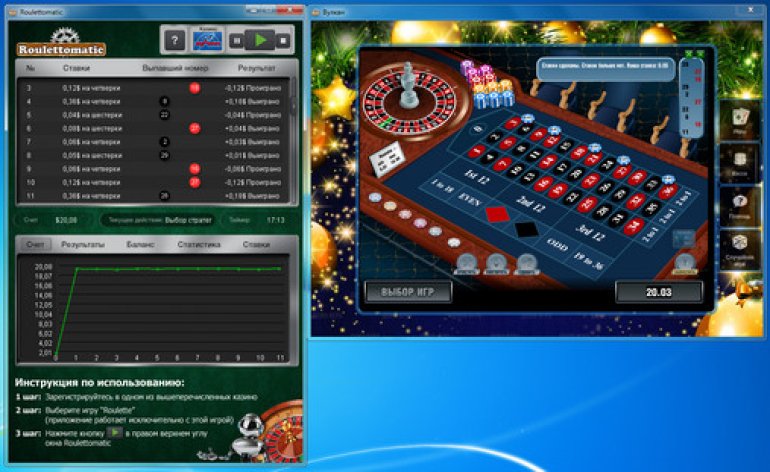Click the green play icon in step 3 instructions
This screenshot has width=770, height=472.
[x=114, y=433]
